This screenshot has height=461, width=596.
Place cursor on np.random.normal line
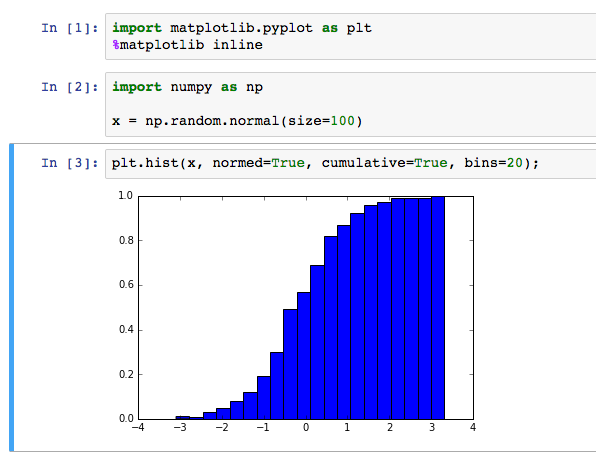point(237,121)
